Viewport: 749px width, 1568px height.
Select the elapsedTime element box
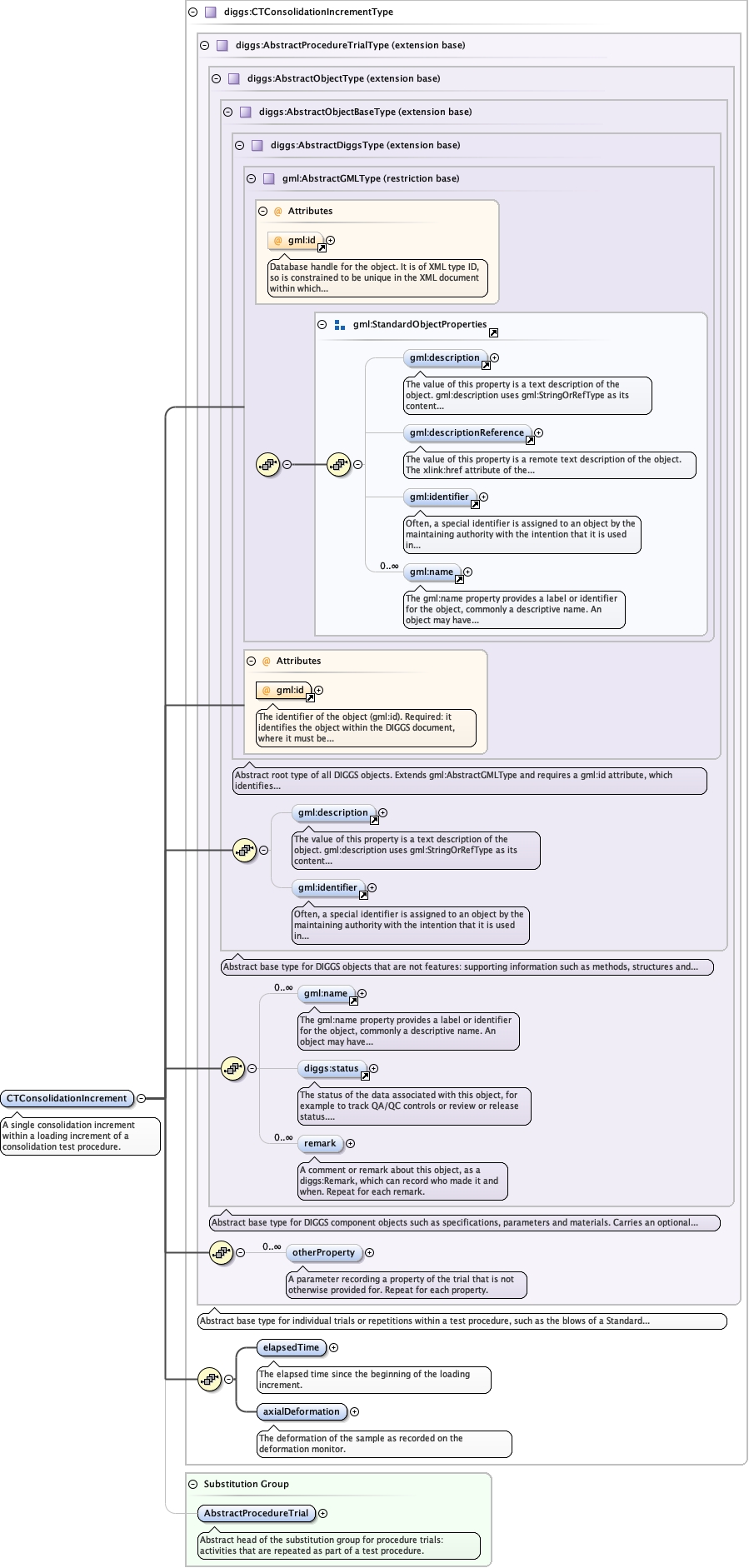(291, 1348)
